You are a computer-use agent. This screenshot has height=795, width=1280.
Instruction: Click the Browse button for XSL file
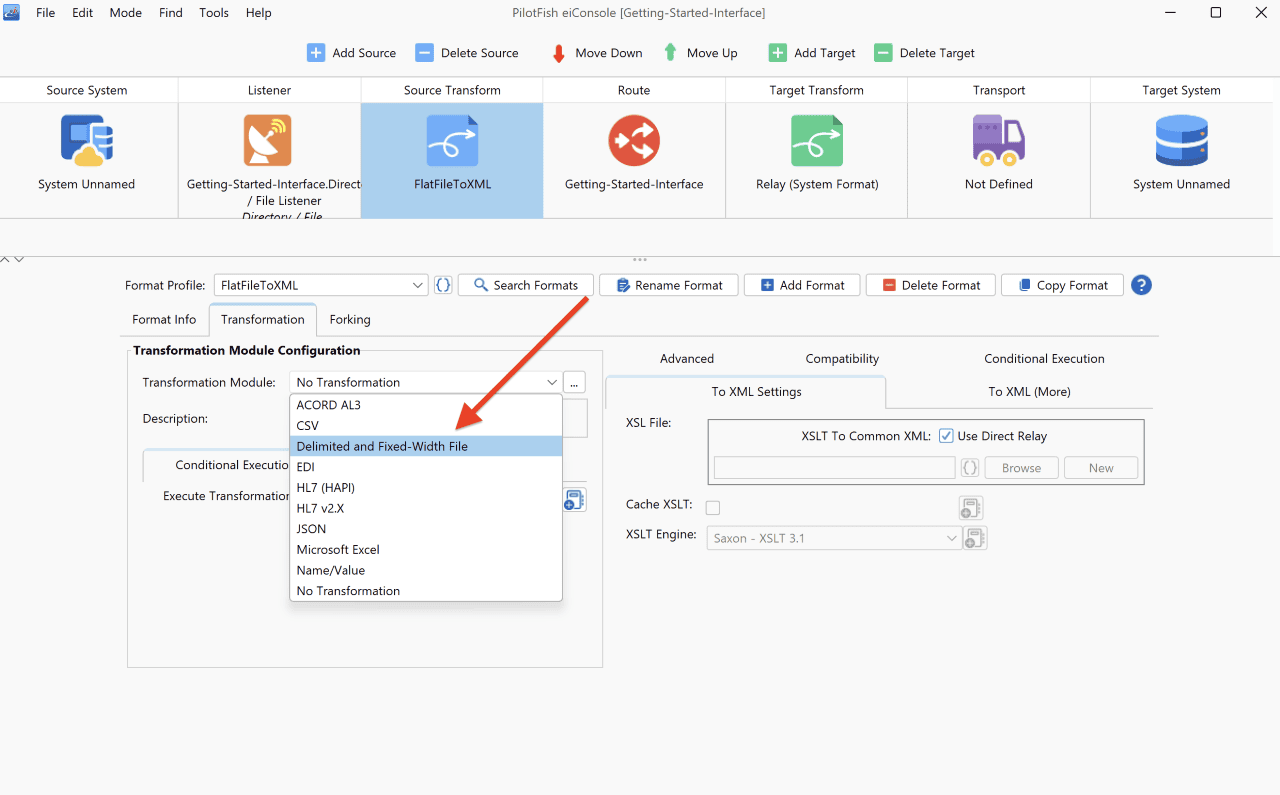[1021, 468]
